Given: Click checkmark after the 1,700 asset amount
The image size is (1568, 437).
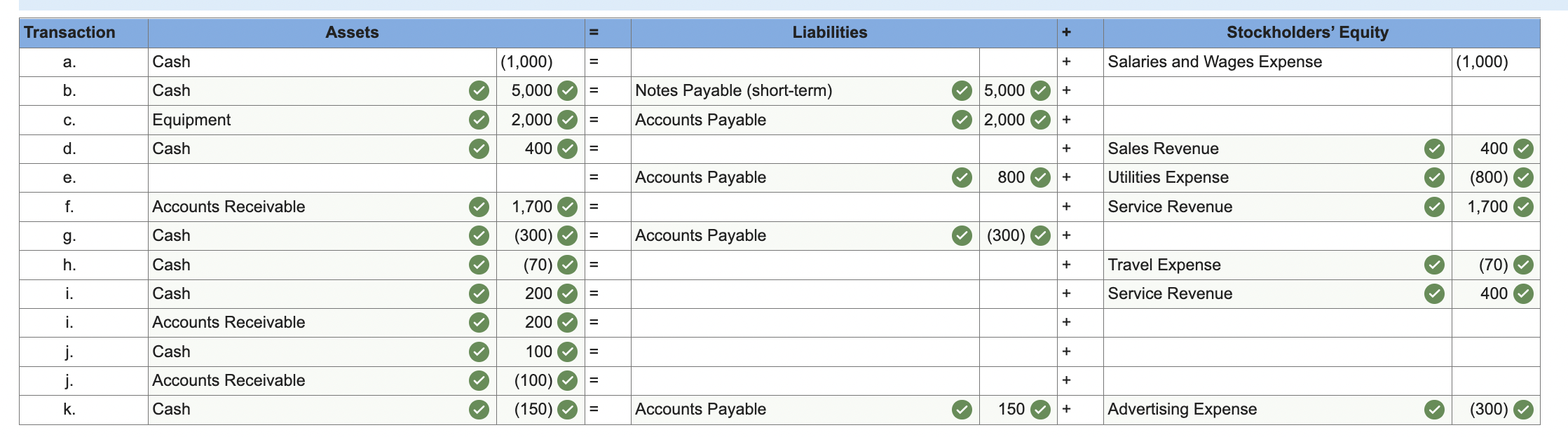Looking at the screenshot, I should coord(567,207).
